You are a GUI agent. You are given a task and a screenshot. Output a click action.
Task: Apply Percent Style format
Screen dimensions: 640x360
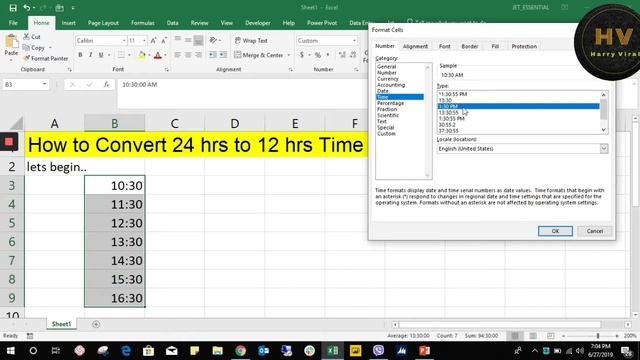318,55
